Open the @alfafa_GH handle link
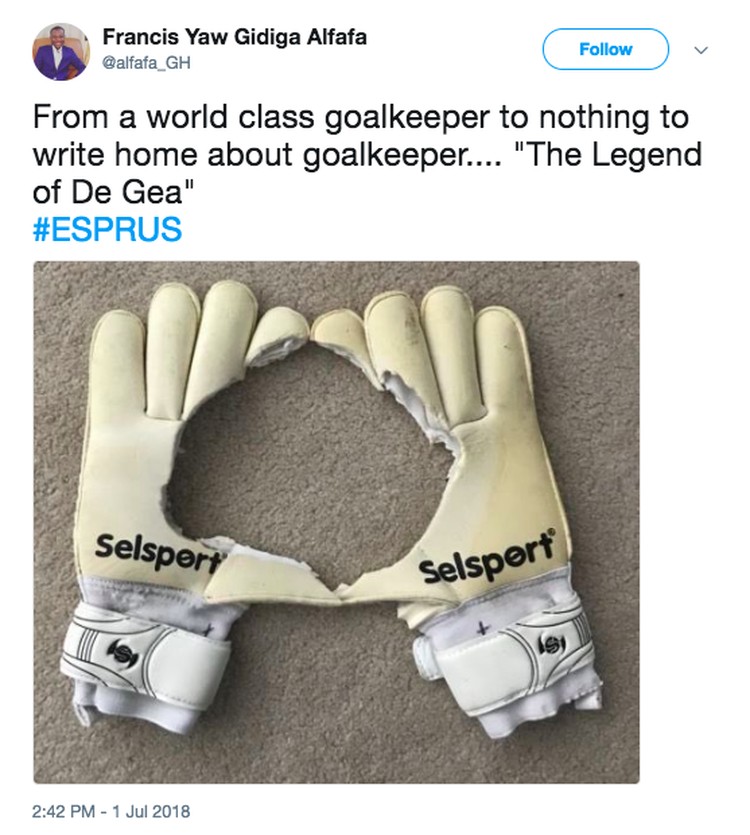Image resolution: width=750 pixels, height=835 pixels. tap(146, 63)
